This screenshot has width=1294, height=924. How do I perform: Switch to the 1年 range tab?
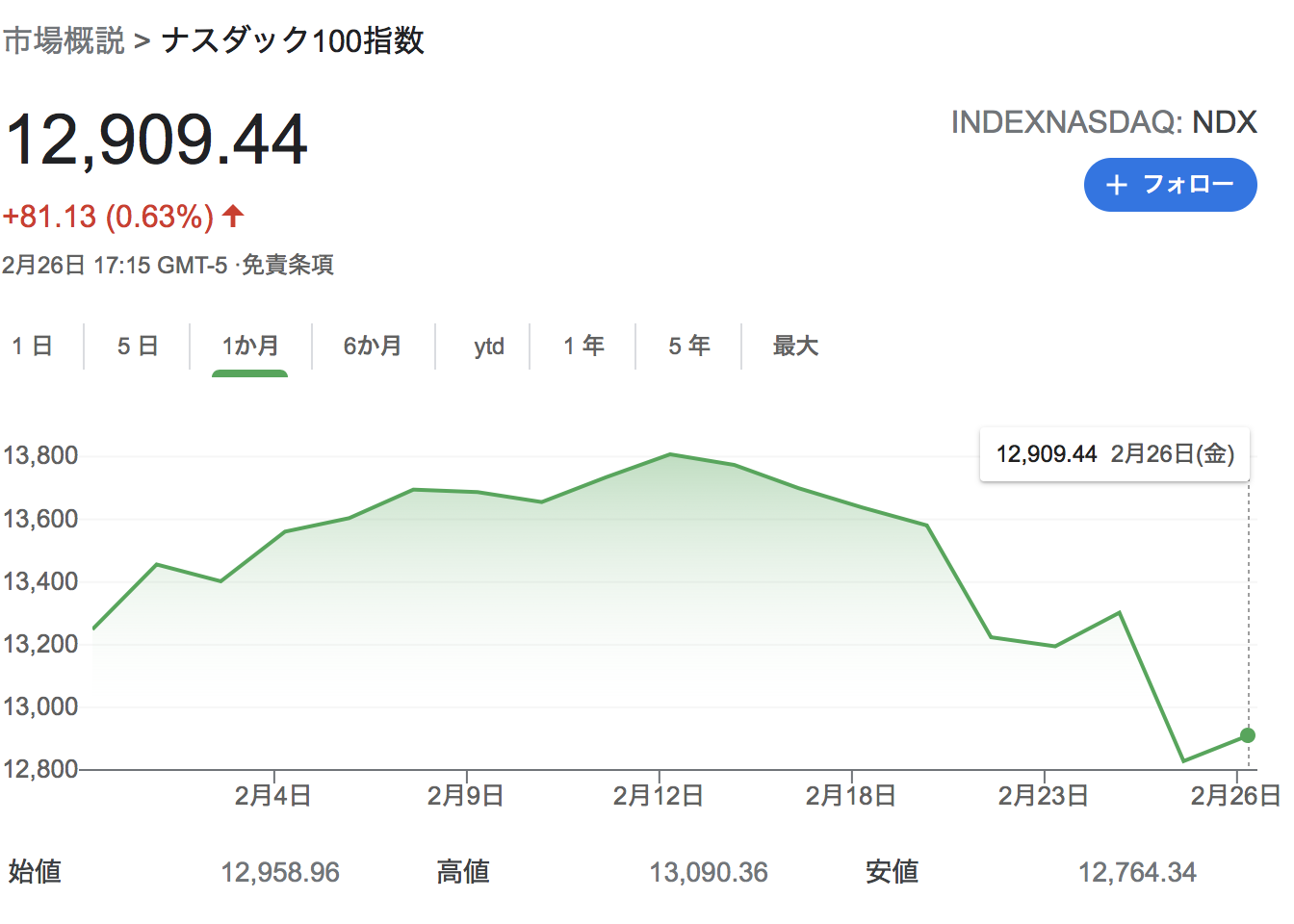click(x=583, y=346)
